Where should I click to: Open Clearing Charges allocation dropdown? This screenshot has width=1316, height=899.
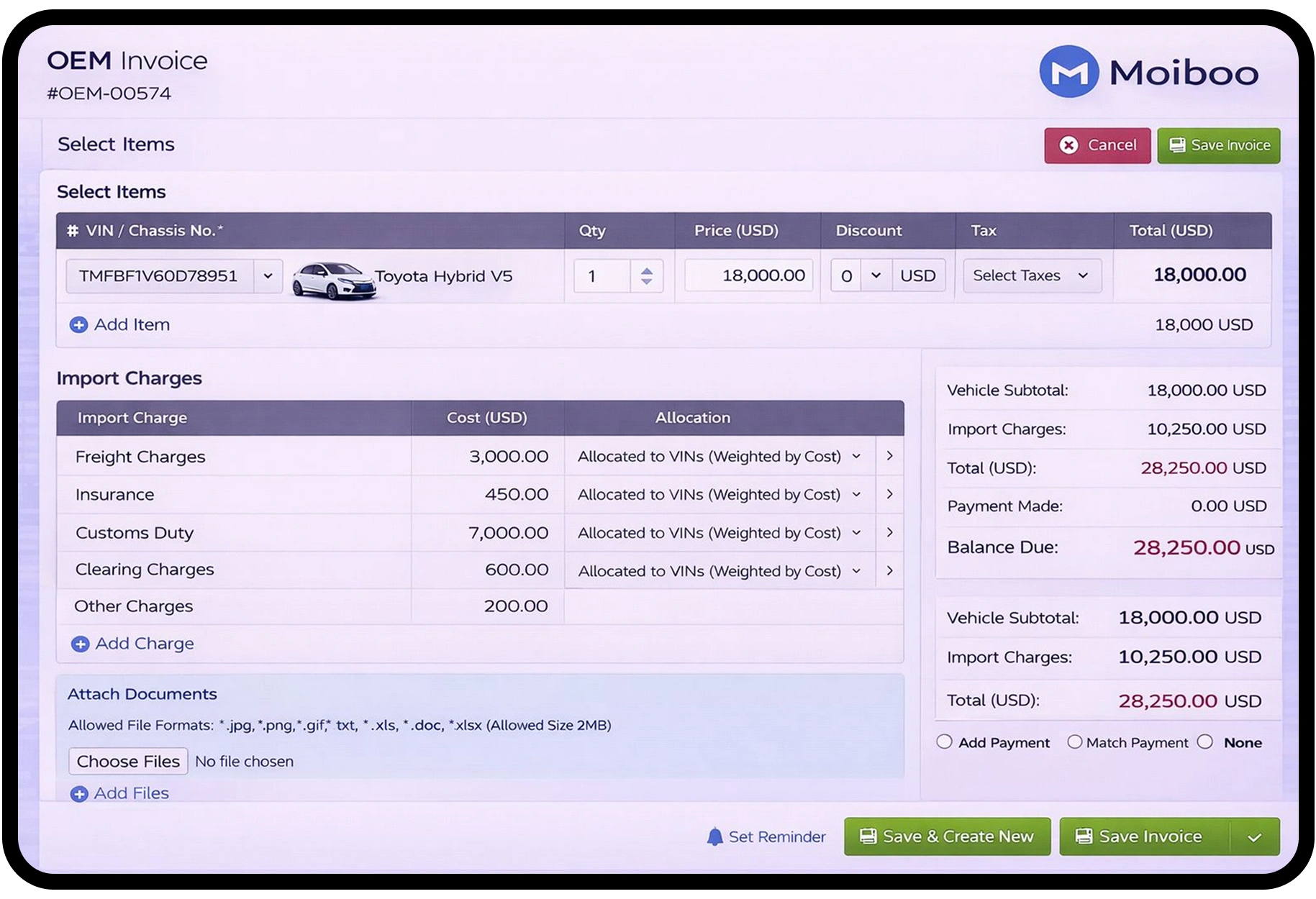point(720,571)
